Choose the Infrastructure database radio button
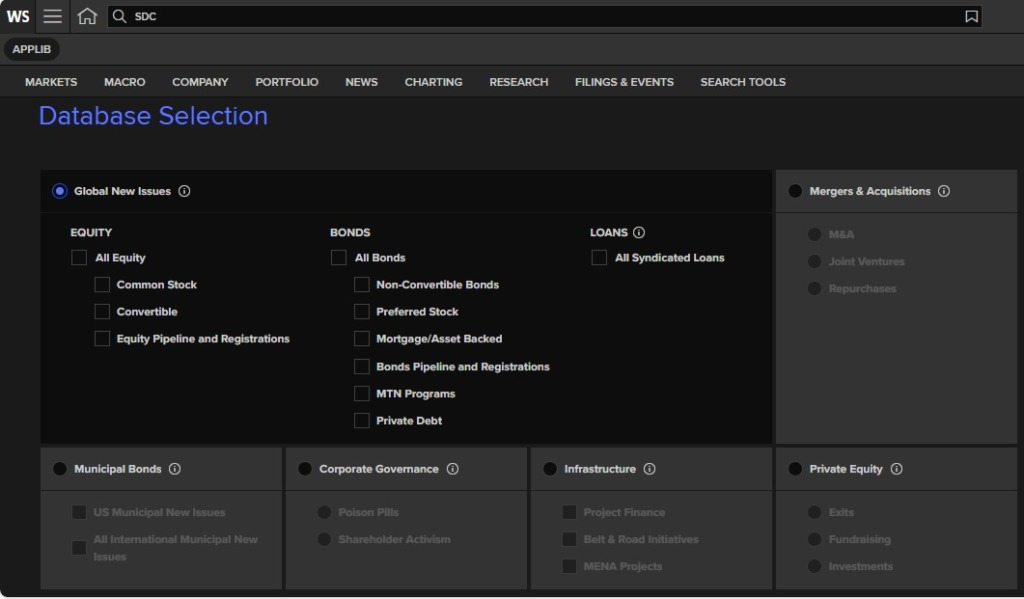Viewport: 1024px width, 599px height. pyautogui.click(x=550, y=469)
